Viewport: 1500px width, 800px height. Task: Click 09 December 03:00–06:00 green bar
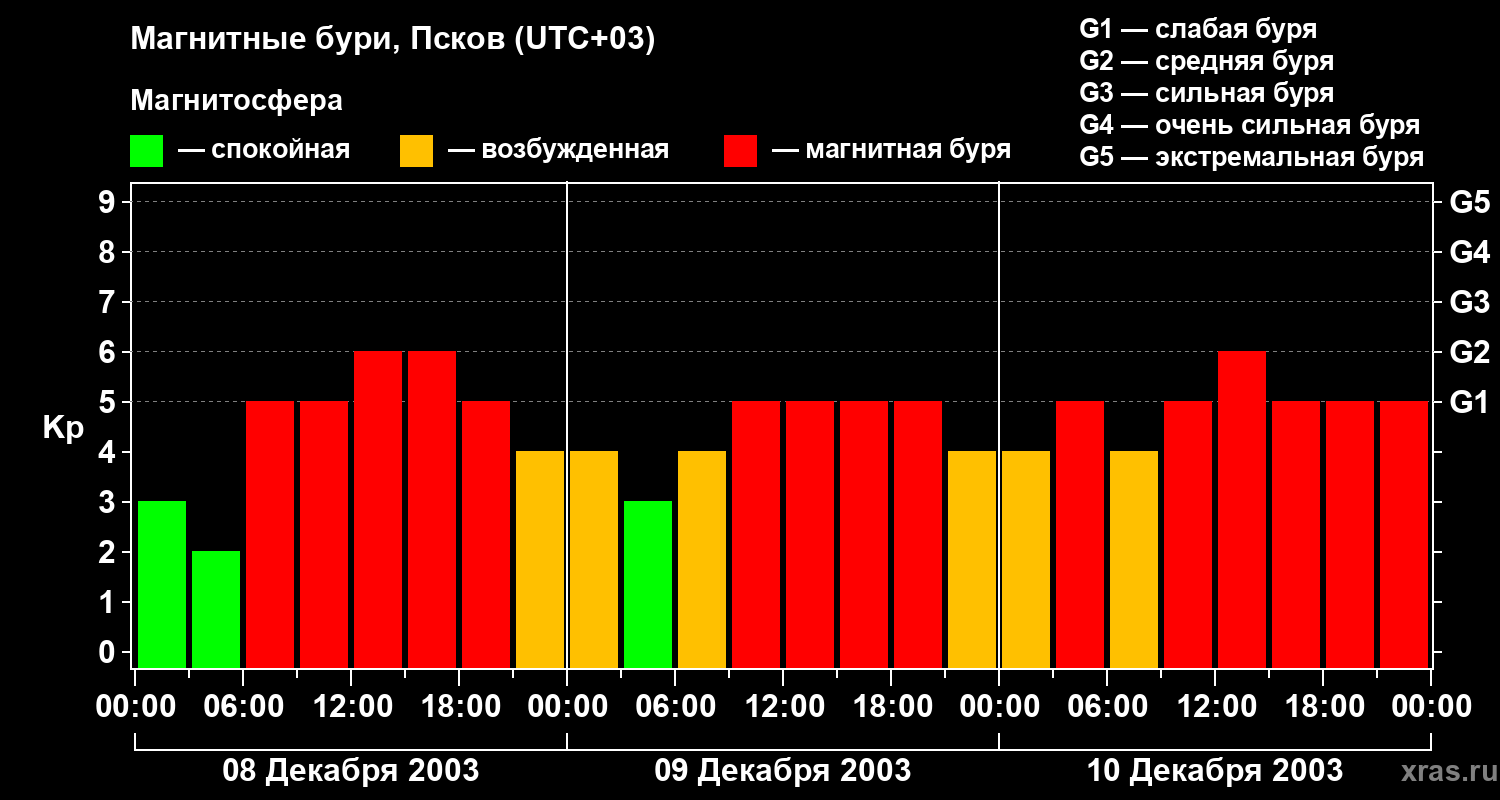(x=648, y=584)
